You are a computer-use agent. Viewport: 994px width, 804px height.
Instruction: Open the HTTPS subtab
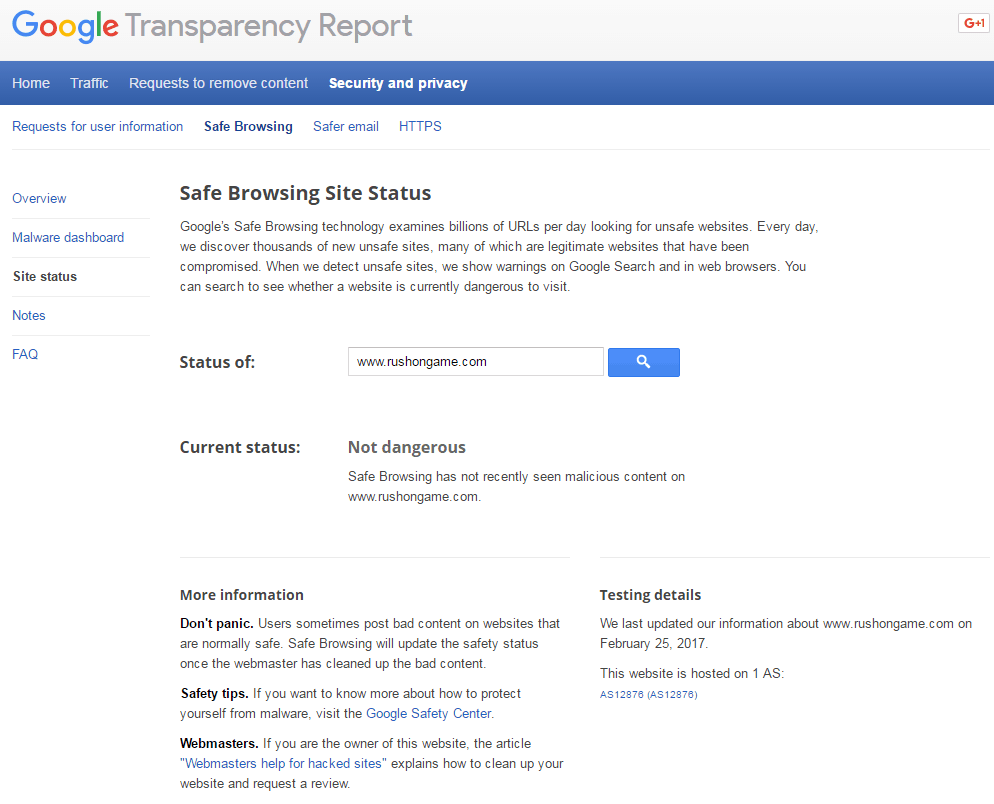[x=420, y=126]
